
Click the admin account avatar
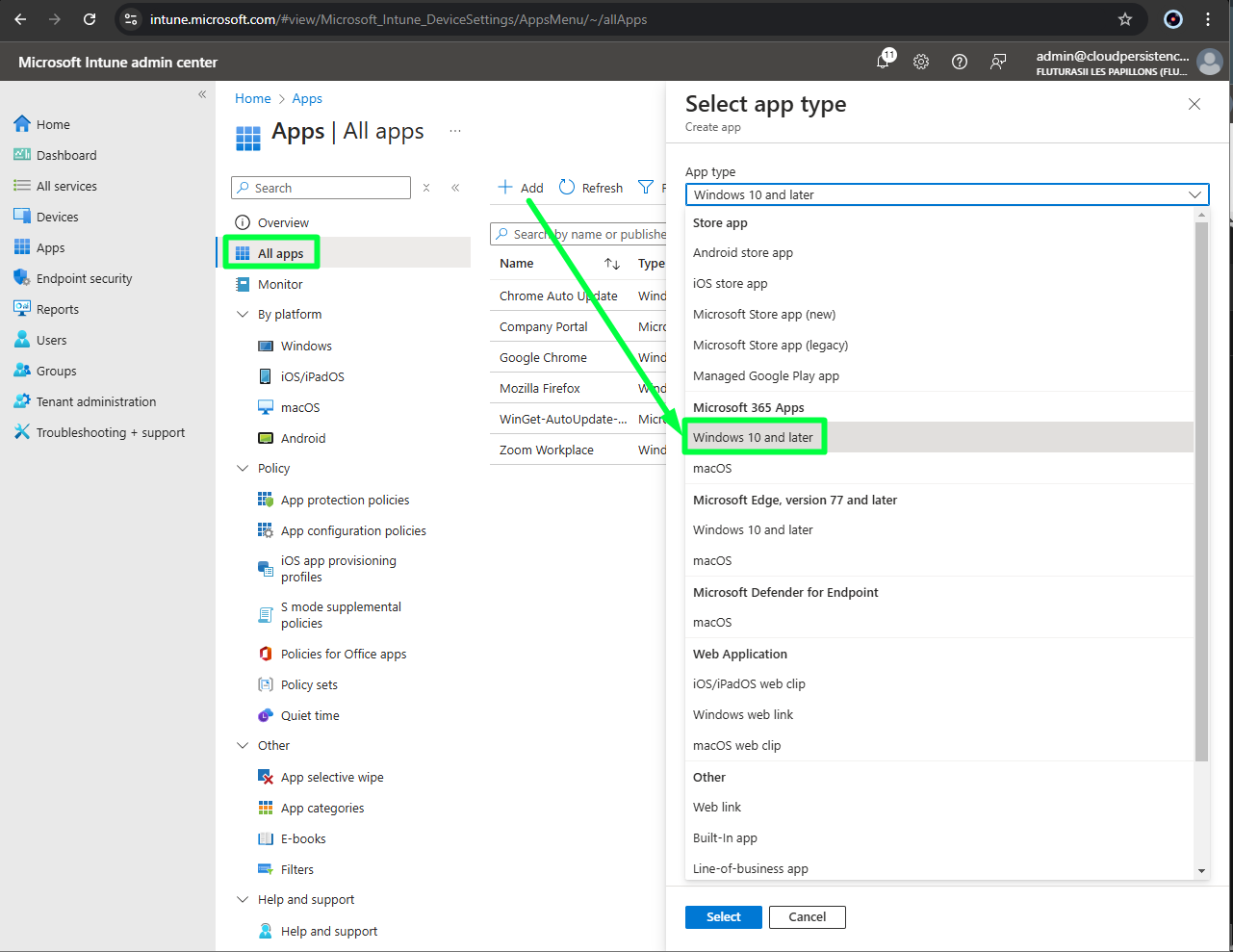(1210, 62)
